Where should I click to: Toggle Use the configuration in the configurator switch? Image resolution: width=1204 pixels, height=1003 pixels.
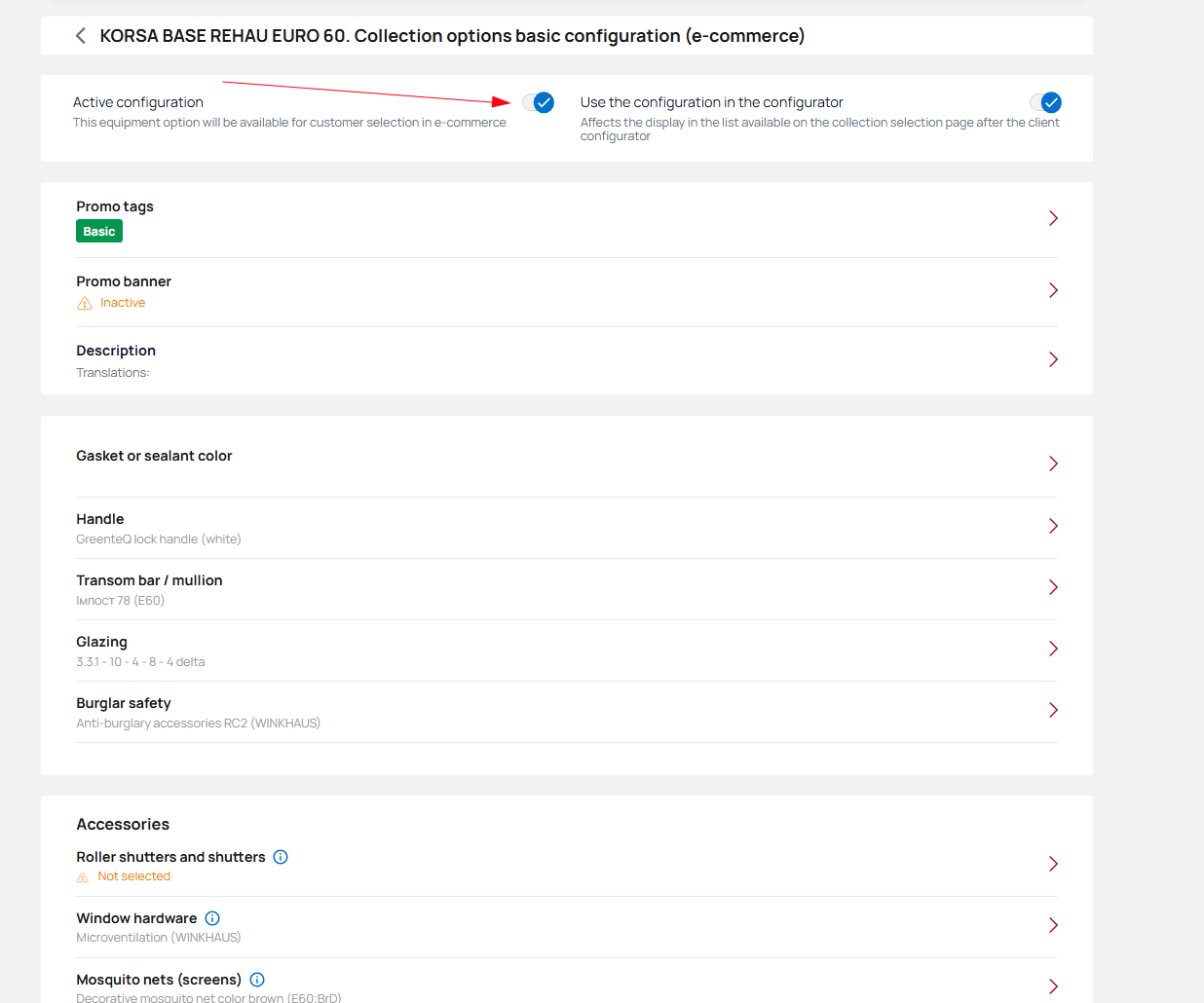pos(1046,102)
